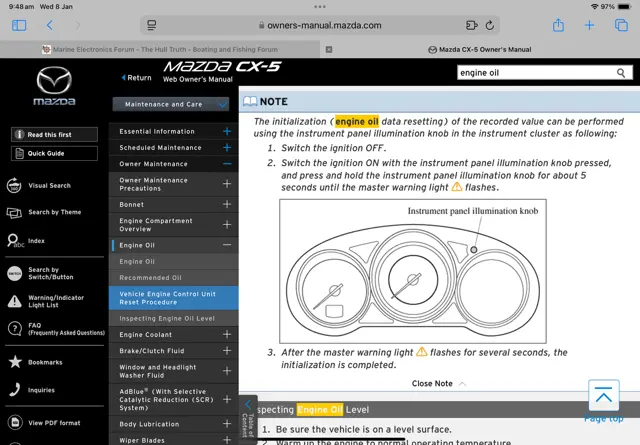
Task: Click the Mazda logo
Action: [x=54, y=86]
